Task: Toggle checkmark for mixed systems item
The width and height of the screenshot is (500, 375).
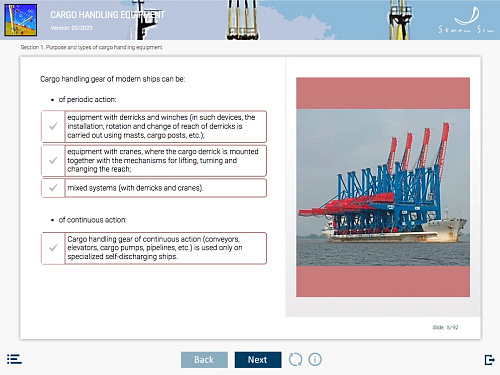Action: click(53, 188)
